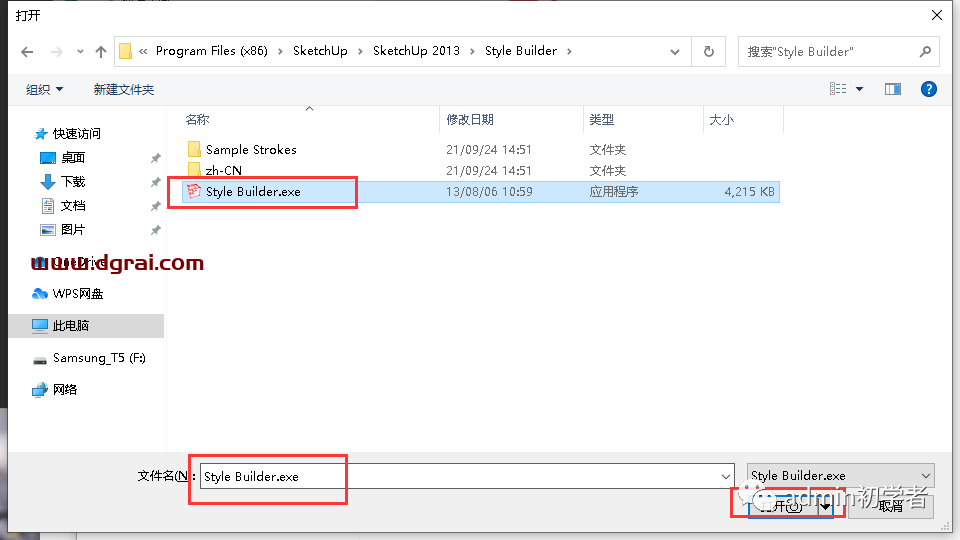960x540 pixels.
Task: Click the 图片 pictures icon
Action: coord(48,230)
